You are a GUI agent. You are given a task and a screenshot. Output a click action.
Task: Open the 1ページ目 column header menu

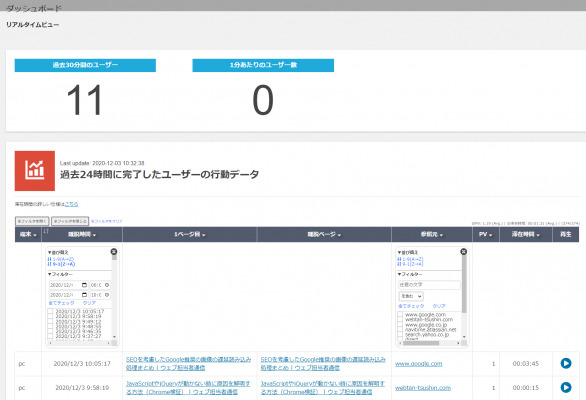pos(190,234)
